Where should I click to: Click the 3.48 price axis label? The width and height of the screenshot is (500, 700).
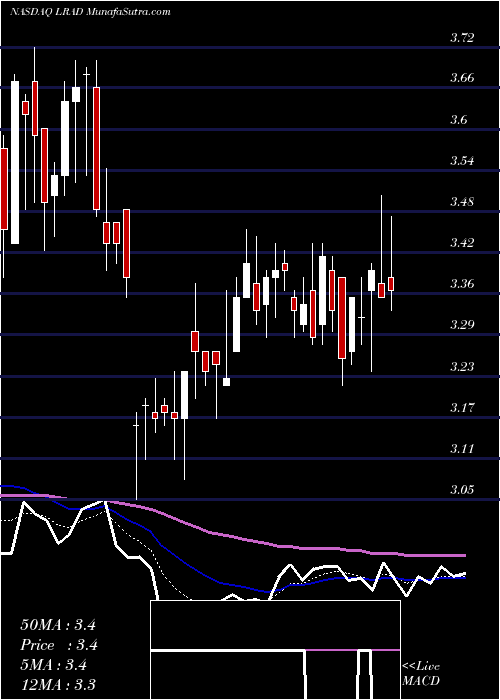coord(462,201)
